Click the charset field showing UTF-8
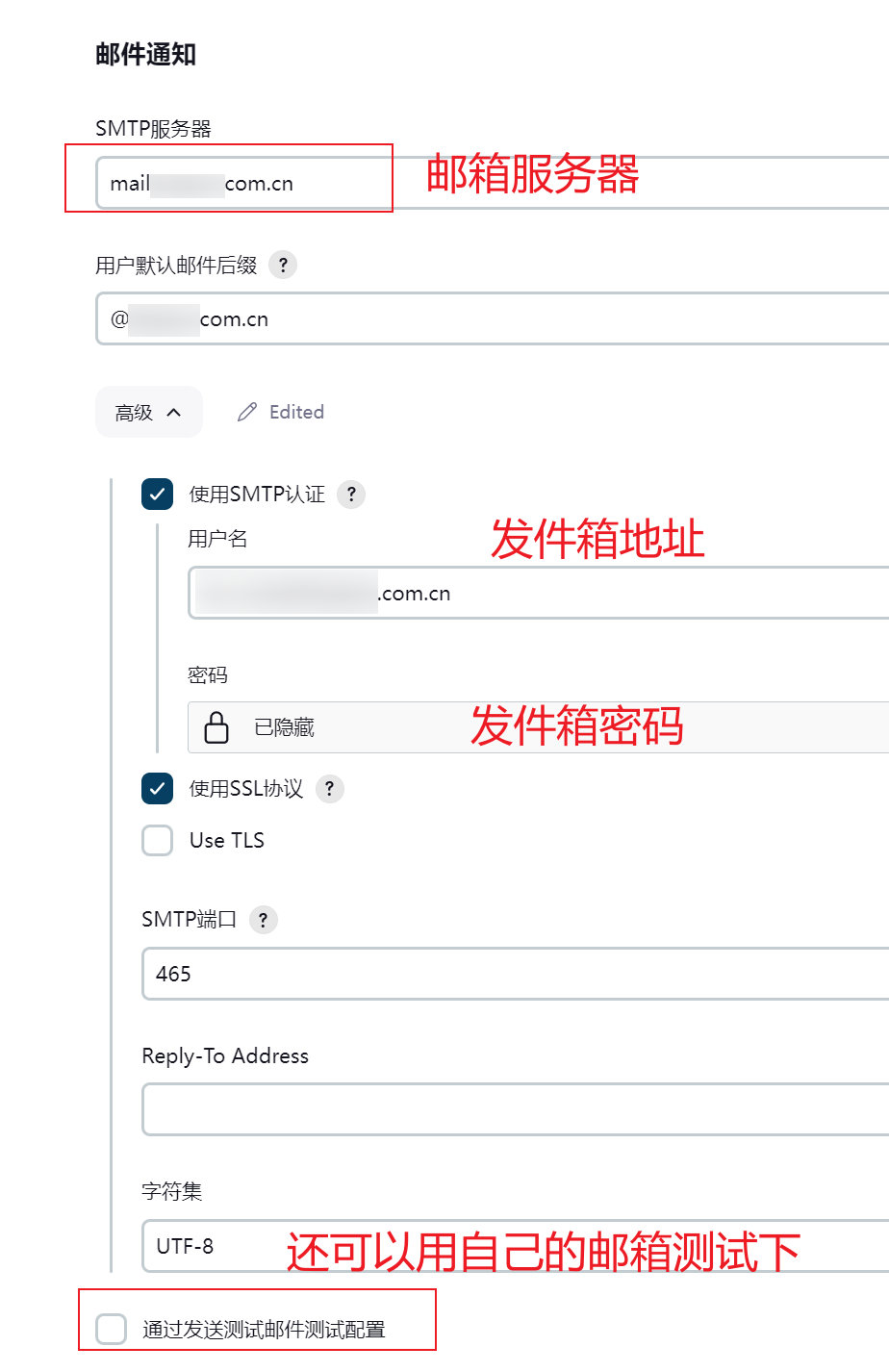Image resolution: width=889 pixels, height=1372 pixels. (221, 1246)
